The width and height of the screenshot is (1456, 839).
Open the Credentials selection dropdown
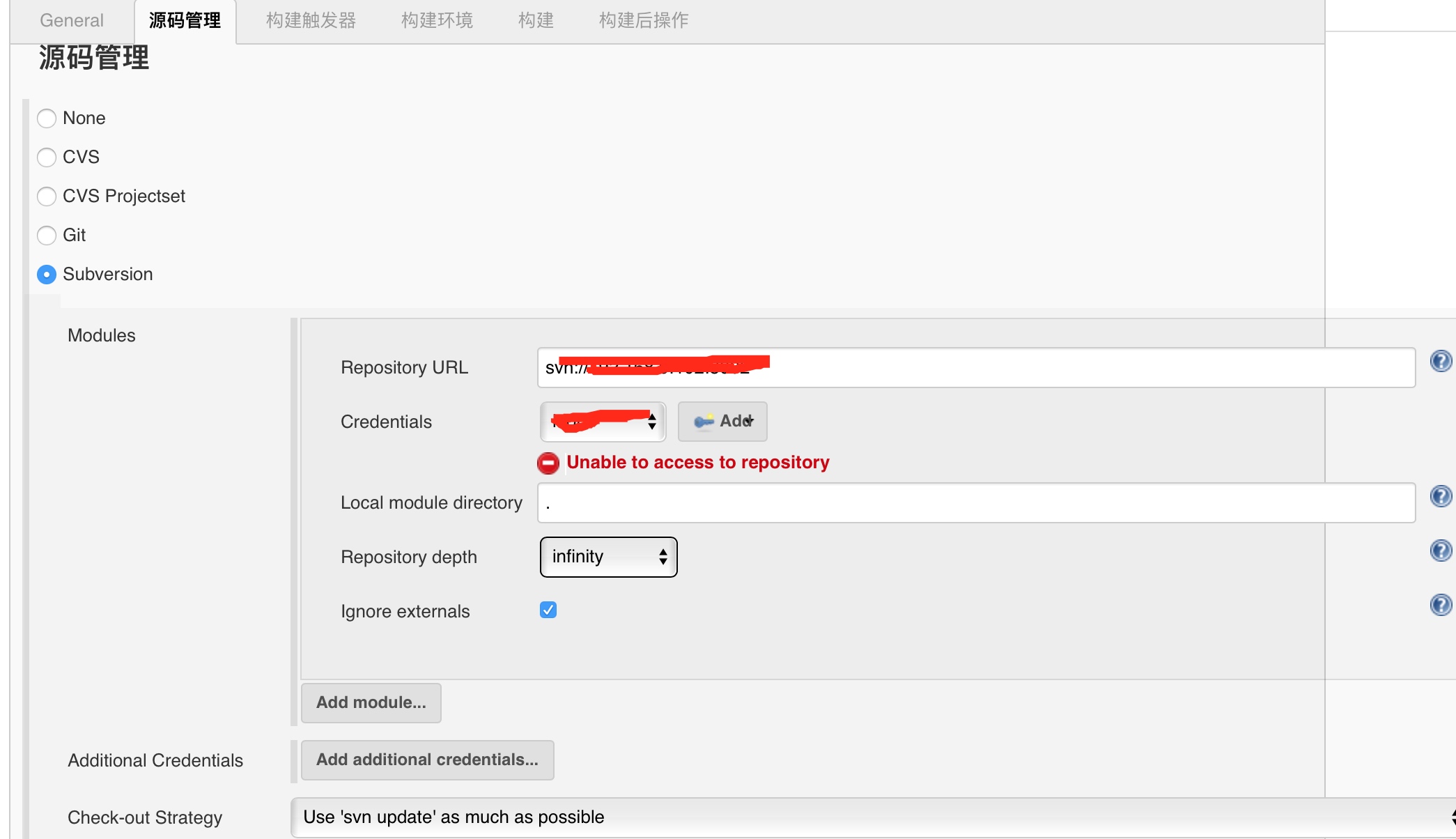point(603,422)
